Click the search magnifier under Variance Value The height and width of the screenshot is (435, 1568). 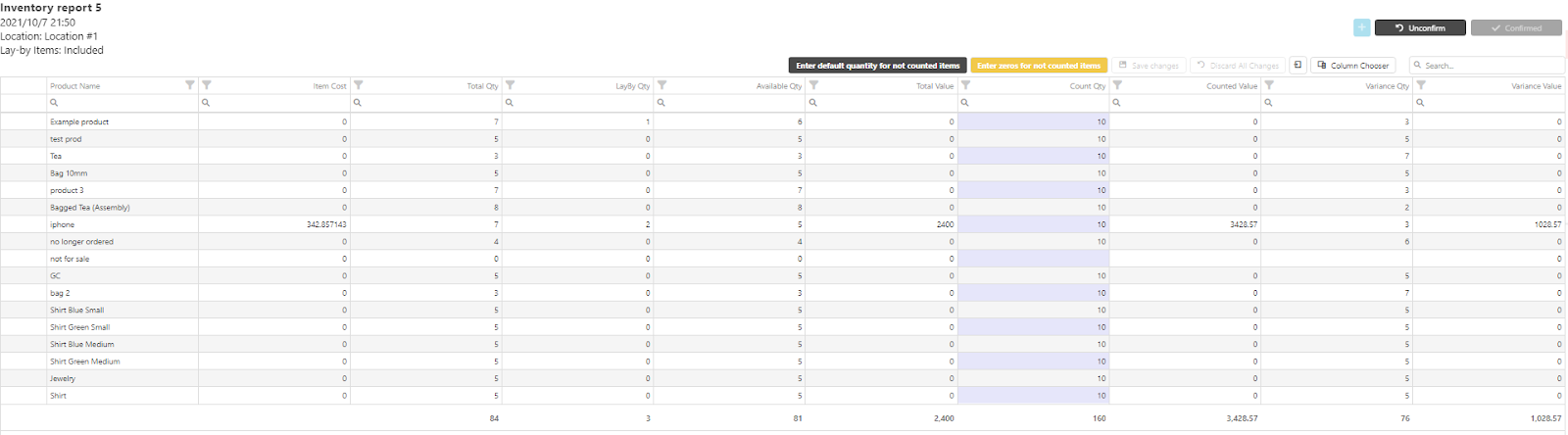click(1421, 103)
